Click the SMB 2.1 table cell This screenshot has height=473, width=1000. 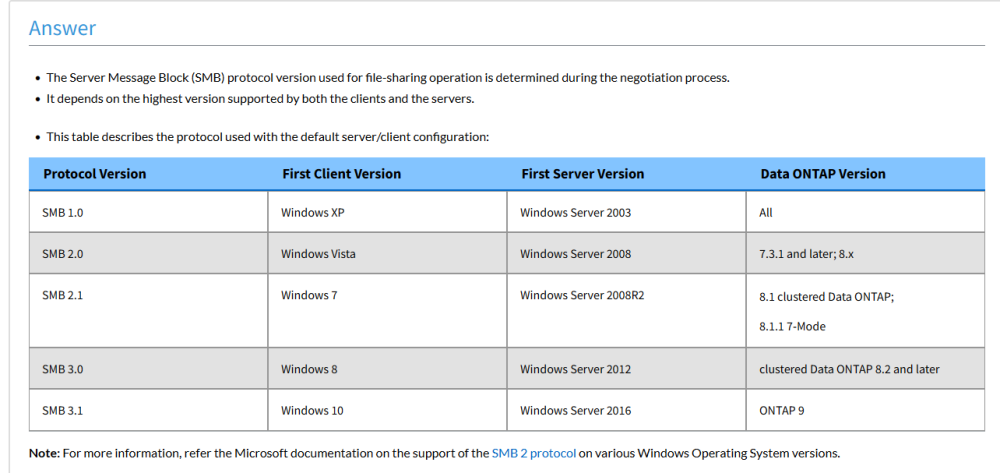coord(148,311)
